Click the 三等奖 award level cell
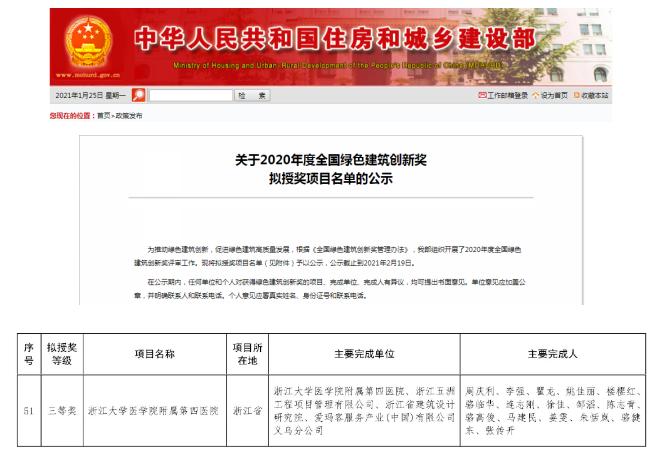The image size is (668, 471). 62,411
